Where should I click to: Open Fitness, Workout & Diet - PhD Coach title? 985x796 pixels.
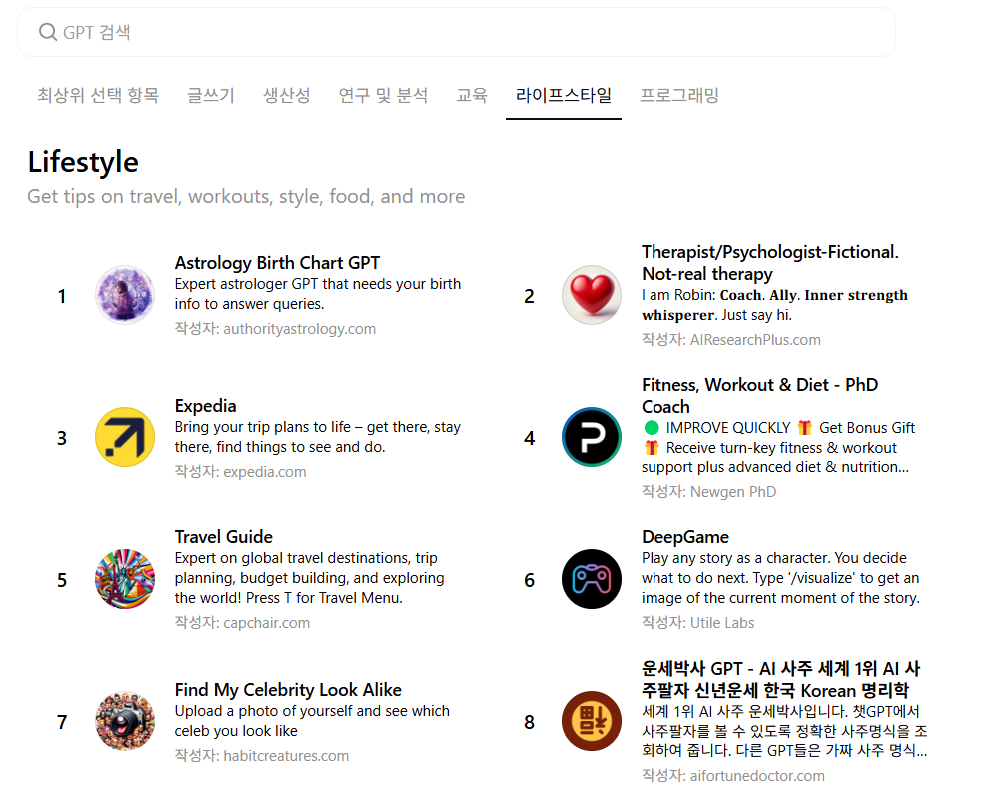(760, 396)
